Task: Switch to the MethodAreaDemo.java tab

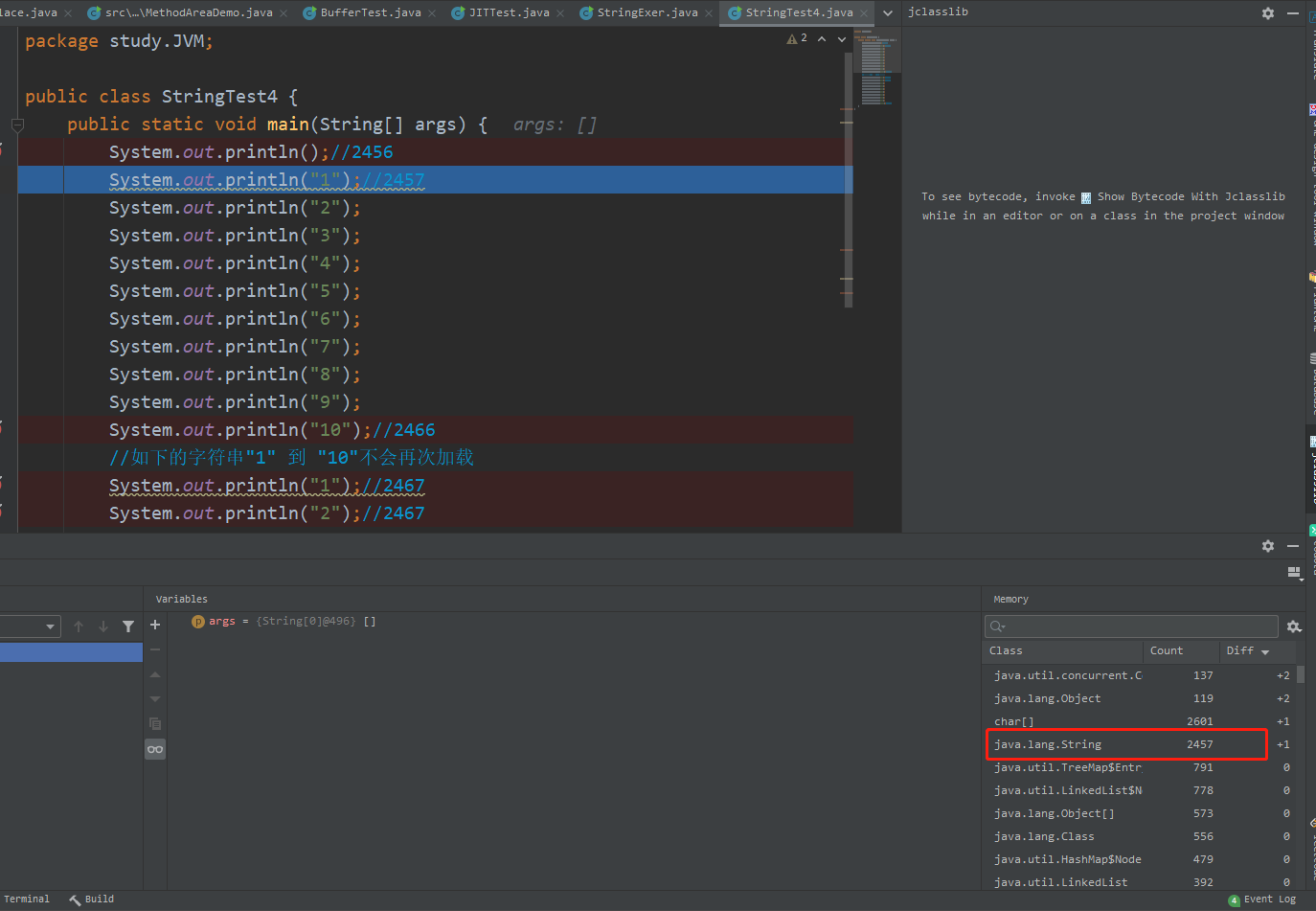Action: 188,12
